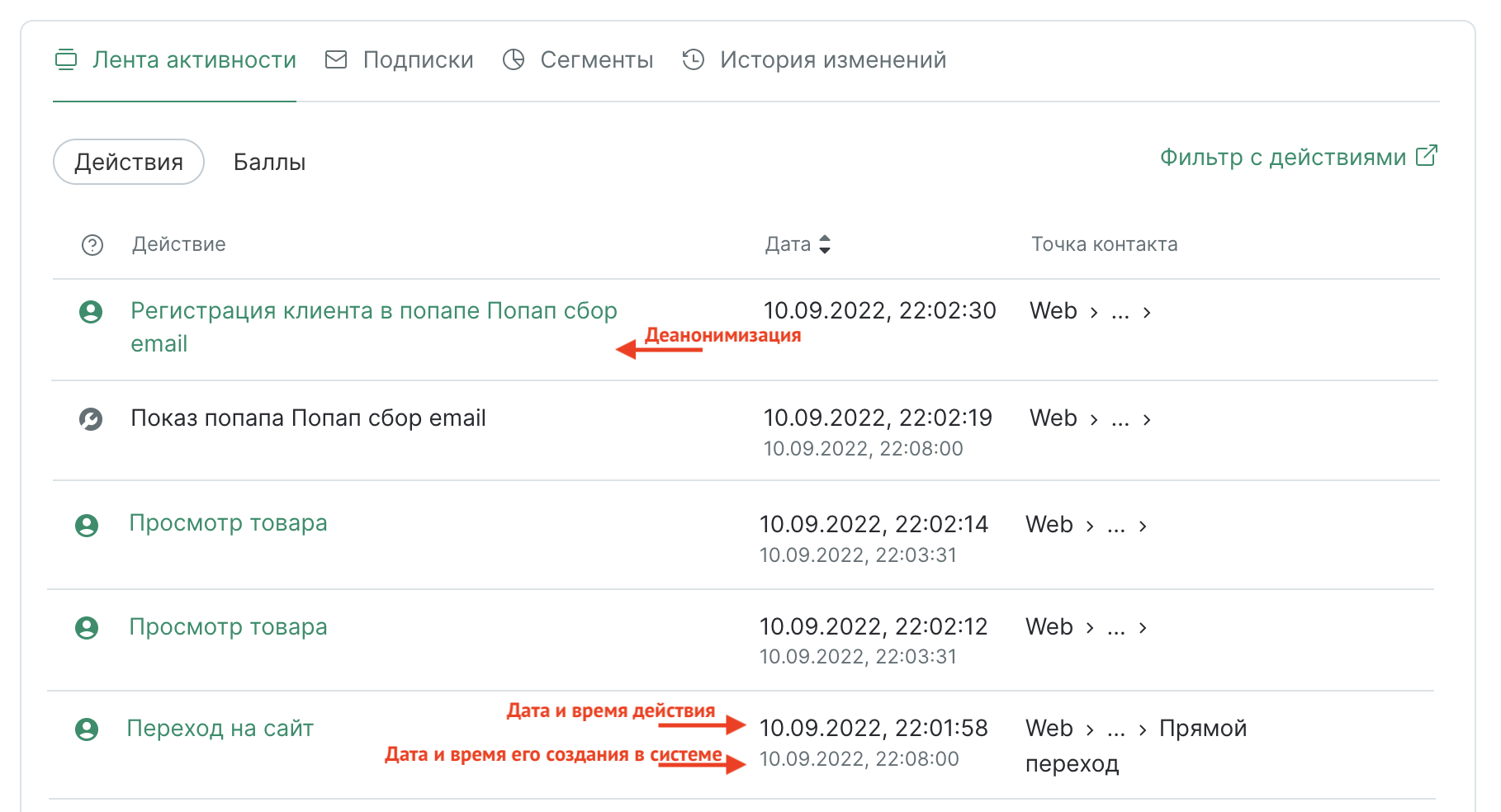Click the creation date 22:08:00 under 22:02:19
The width and height of the screenshot is (1501, 812).
point(864,449)
